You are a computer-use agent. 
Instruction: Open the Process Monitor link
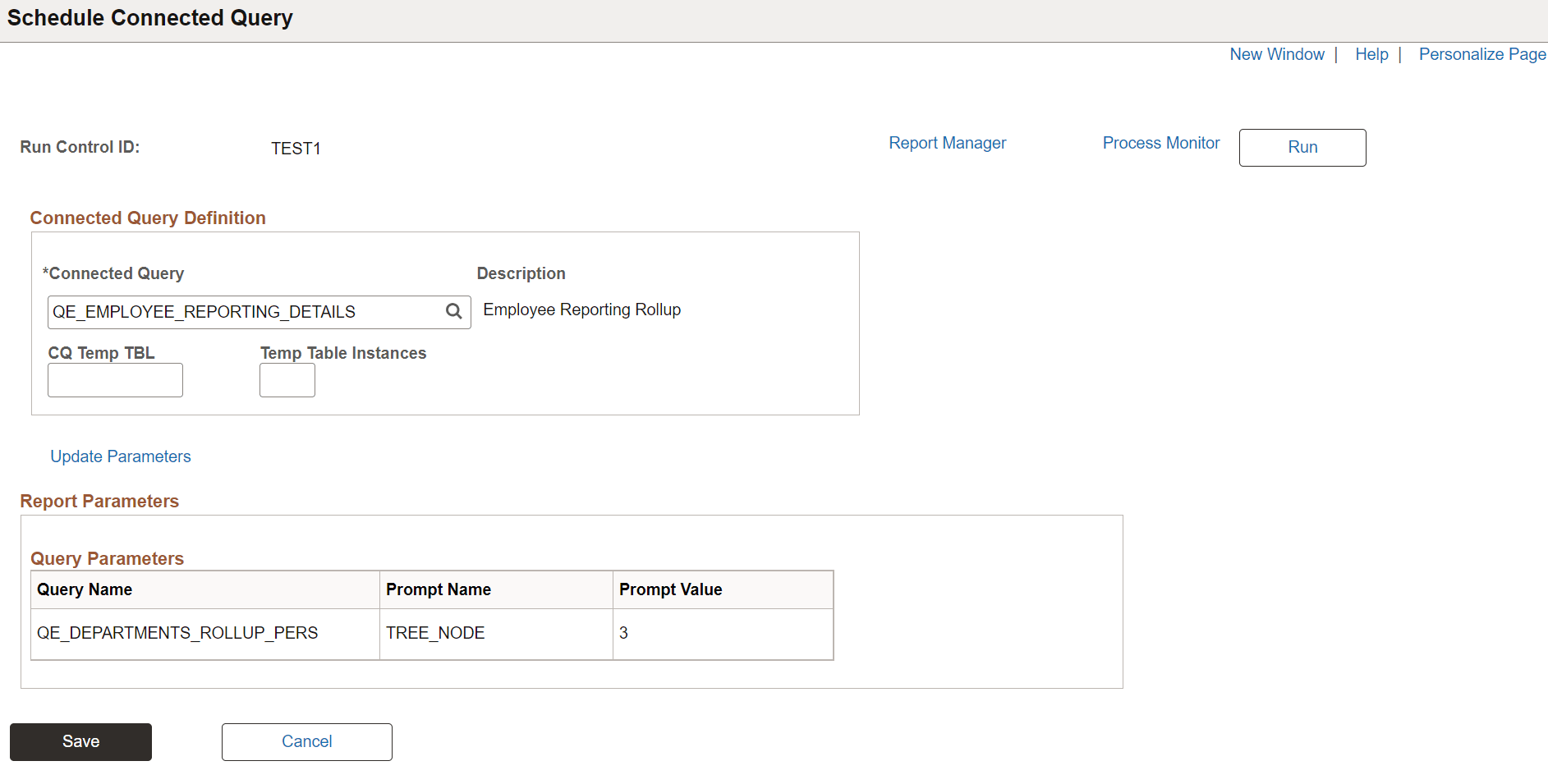click(x=1160, y=142)
